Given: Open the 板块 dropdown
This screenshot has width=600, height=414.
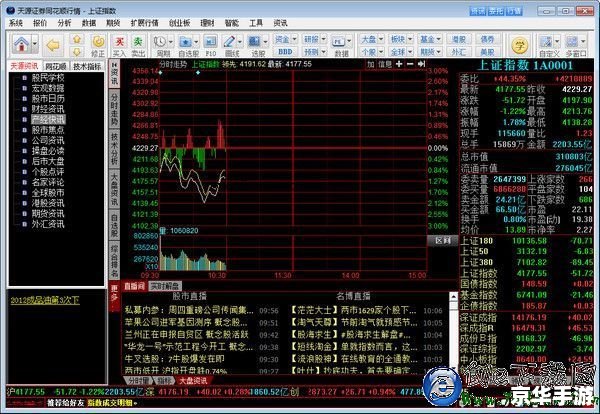Looking at the screenshot, I should (x=401, y=39).
